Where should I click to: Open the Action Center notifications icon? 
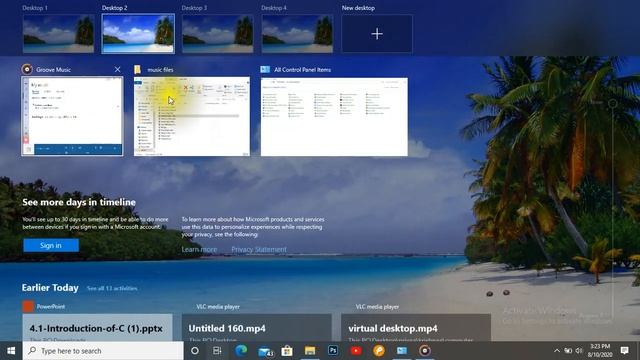624,351
